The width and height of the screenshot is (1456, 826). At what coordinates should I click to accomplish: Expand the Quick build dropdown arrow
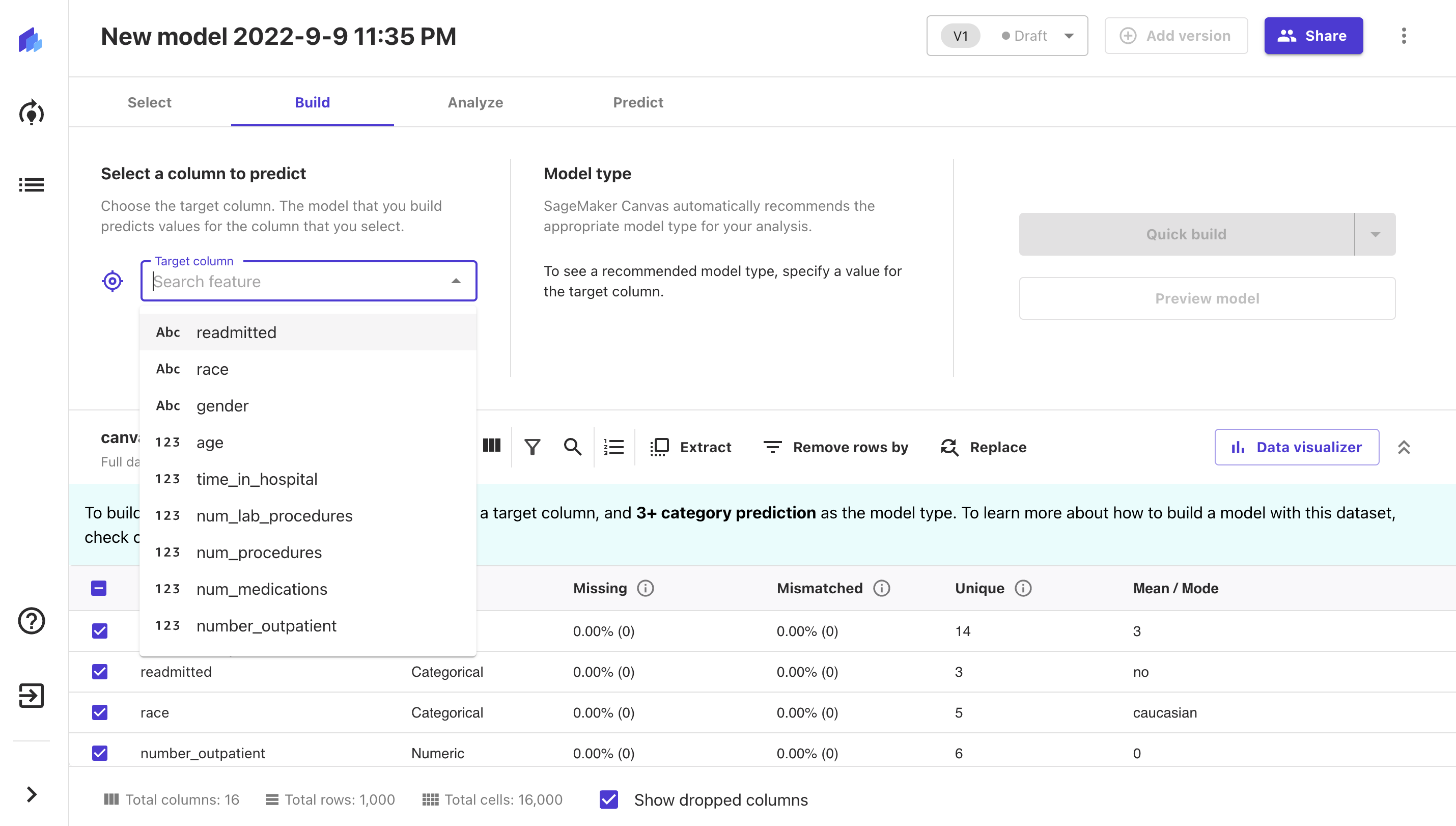pyautogui.click(x=1375, y=234)
